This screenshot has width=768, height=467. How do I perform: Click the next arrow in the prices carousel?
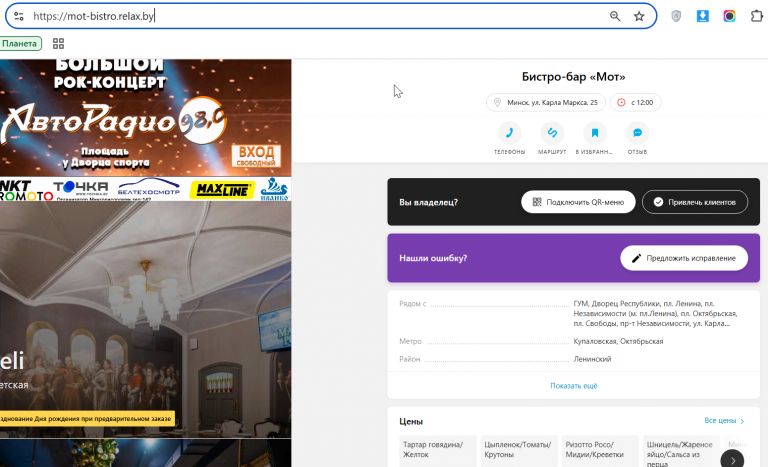pos(732,460)
